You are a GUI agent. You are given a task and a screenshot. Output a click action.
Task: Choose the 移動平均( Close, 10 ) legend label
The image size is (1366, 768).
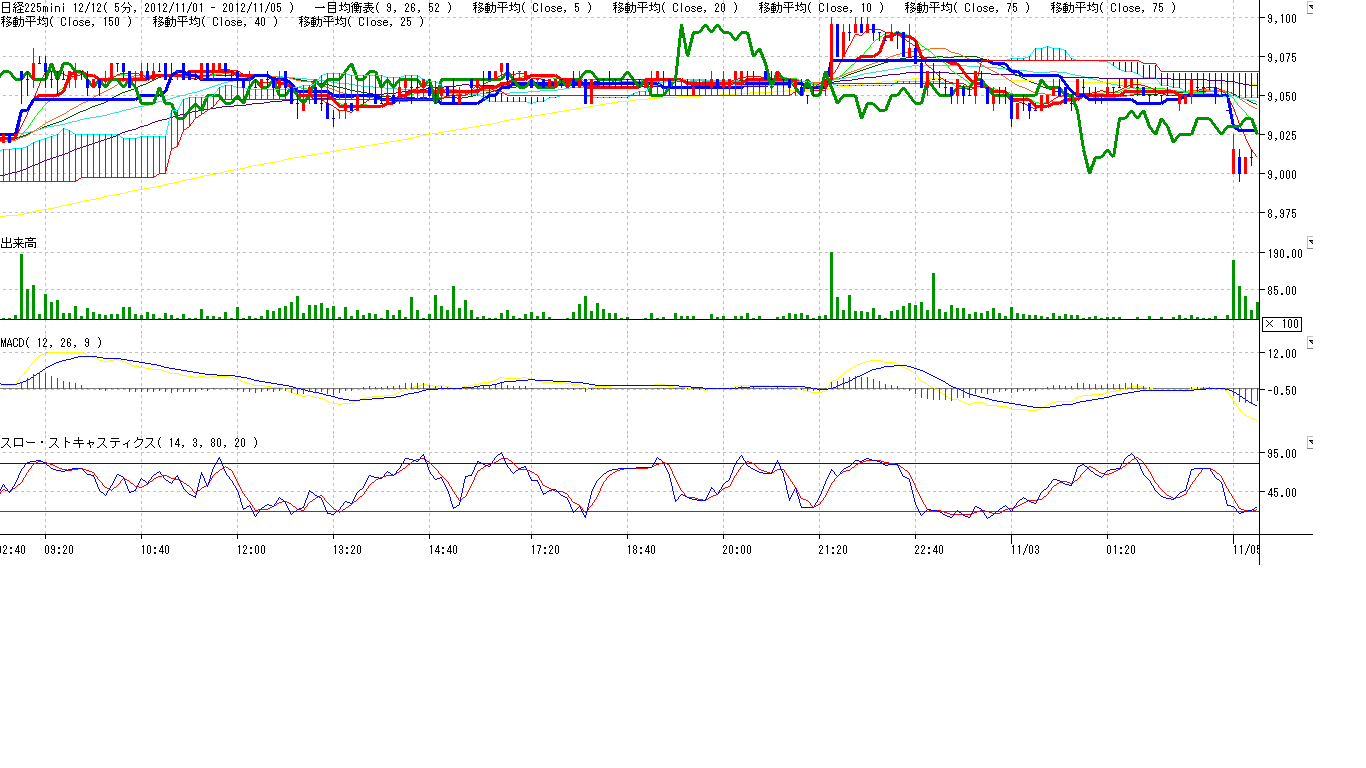point(821,8)
